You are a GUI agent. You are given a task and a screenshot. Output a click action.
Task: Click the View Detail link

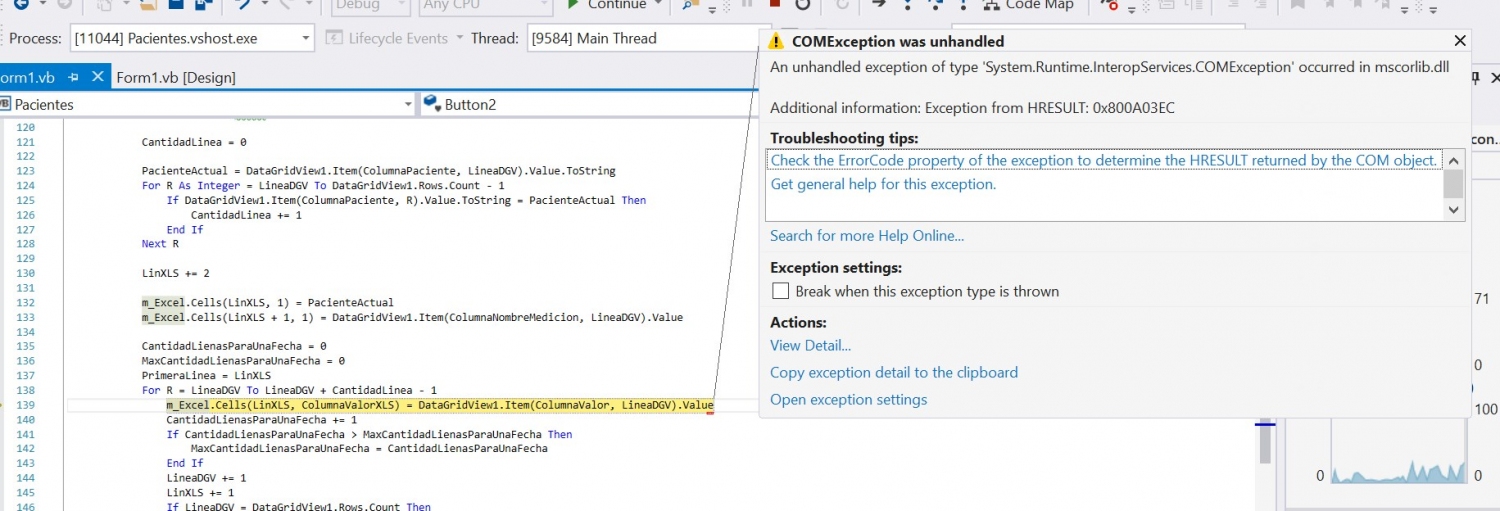coord(810,346)
